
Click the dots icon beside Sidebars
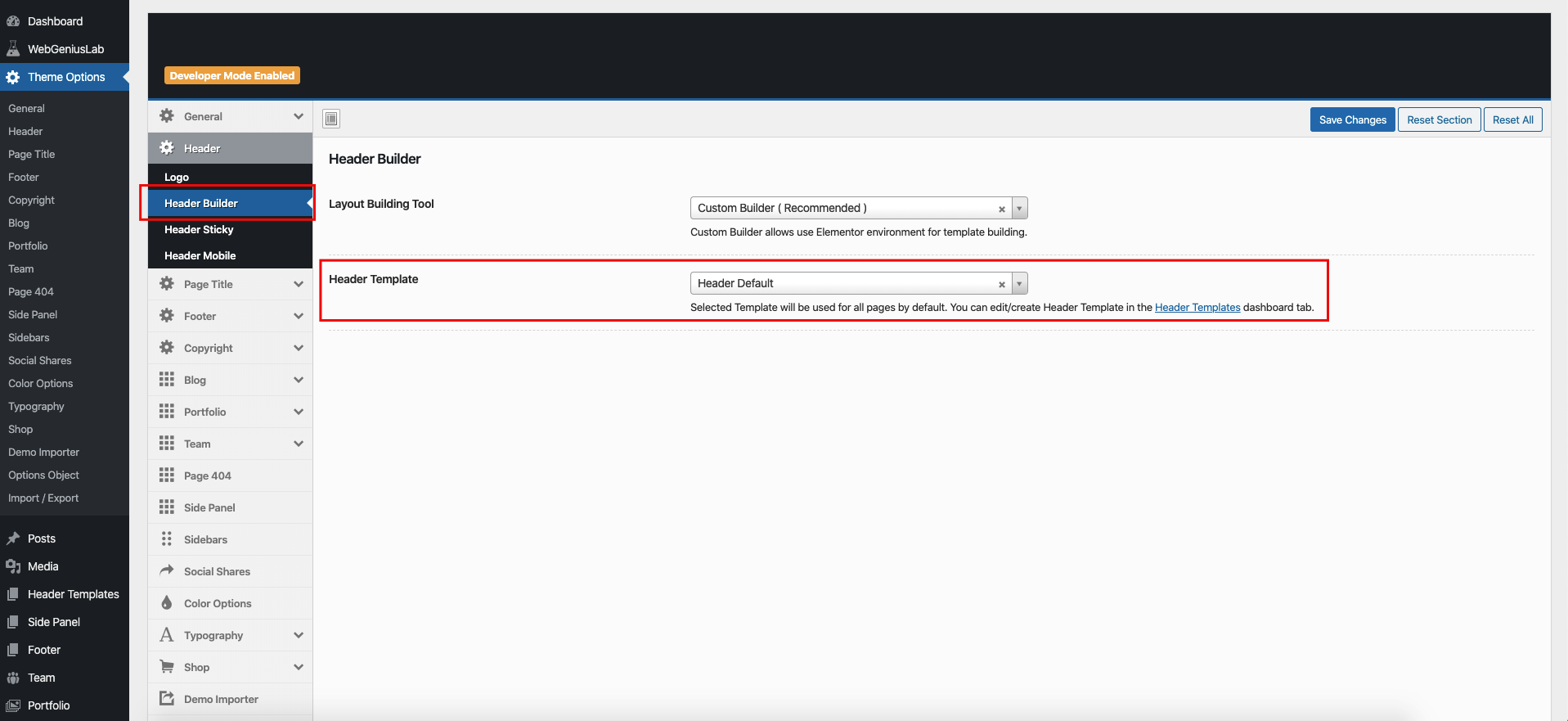(167, 539)
